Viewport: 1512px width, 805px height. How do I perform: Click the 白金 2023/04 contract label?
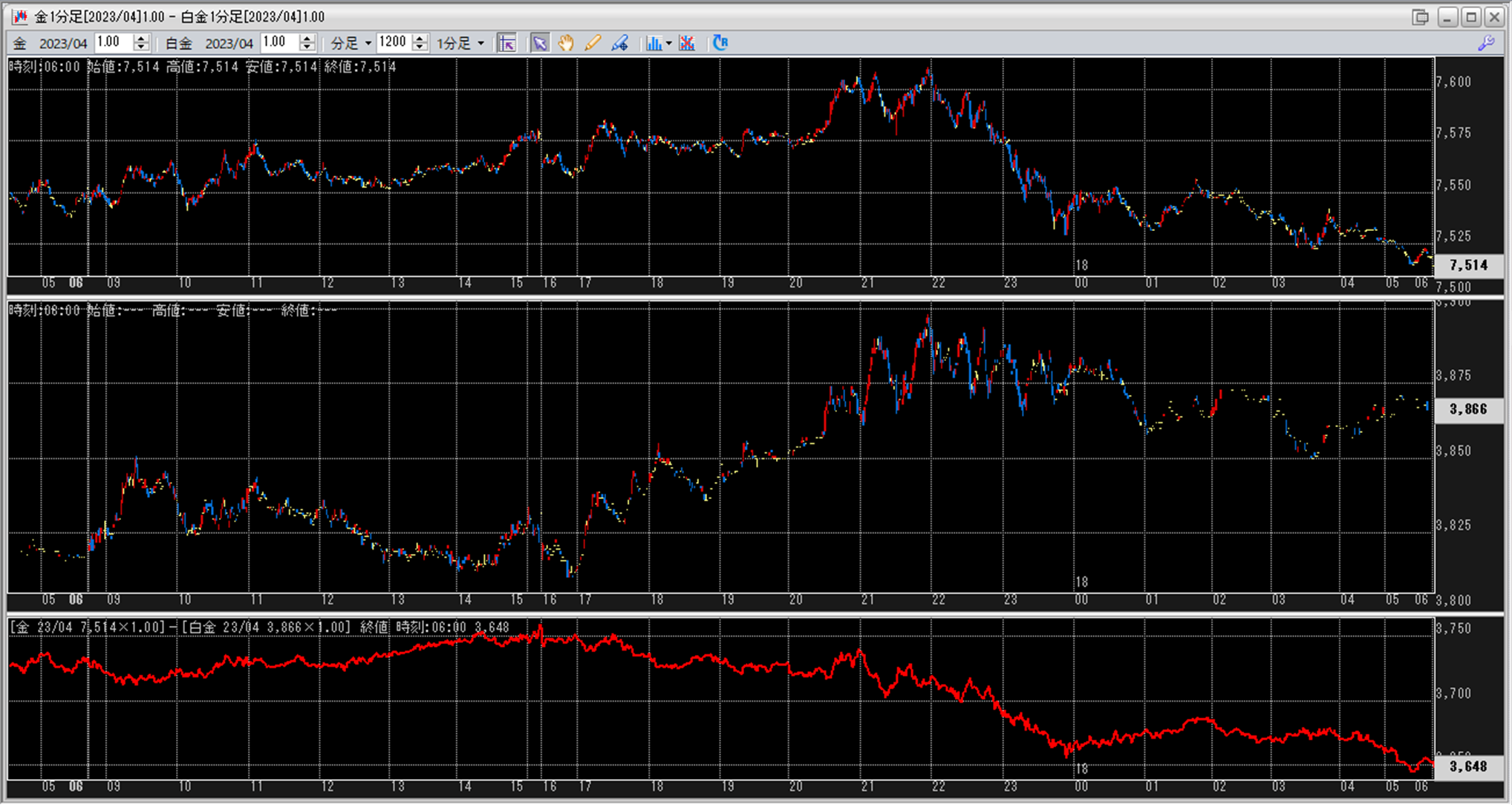pos(209,43)
